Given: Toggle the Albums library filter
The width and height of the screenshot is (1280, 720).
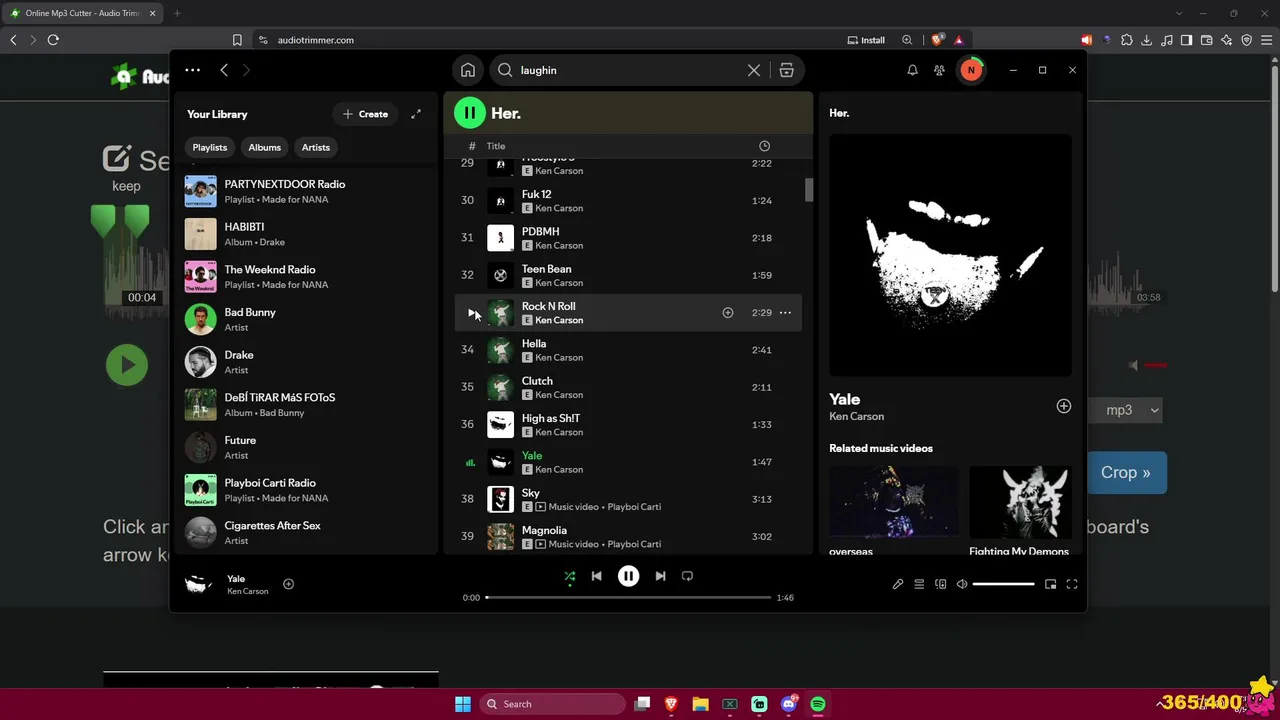Looking at the screenshot, I should pos(265,147).
